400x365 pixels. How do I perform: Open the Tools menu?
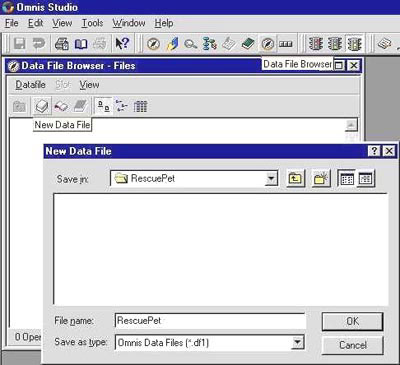(x=92, y=23)
